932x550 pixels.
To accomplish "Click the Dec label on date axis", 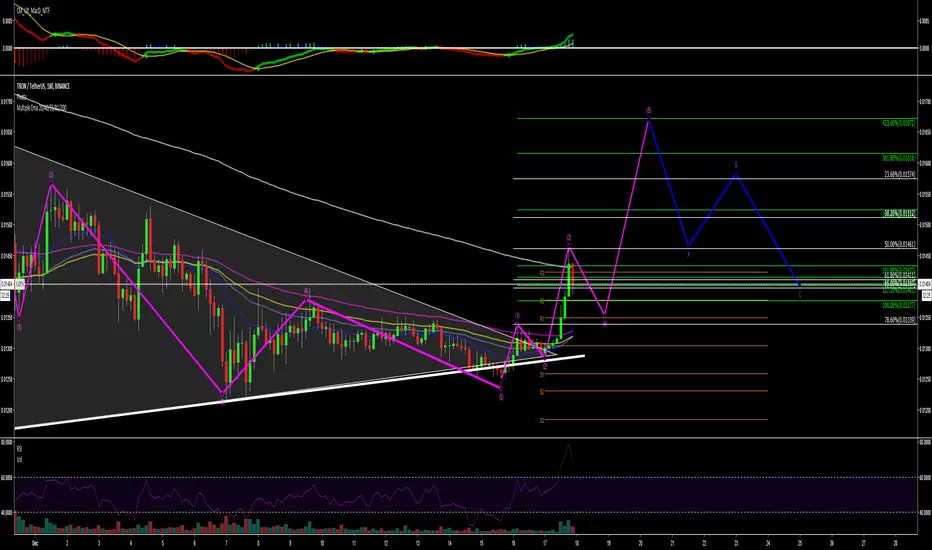I will (x=34, y=543).
